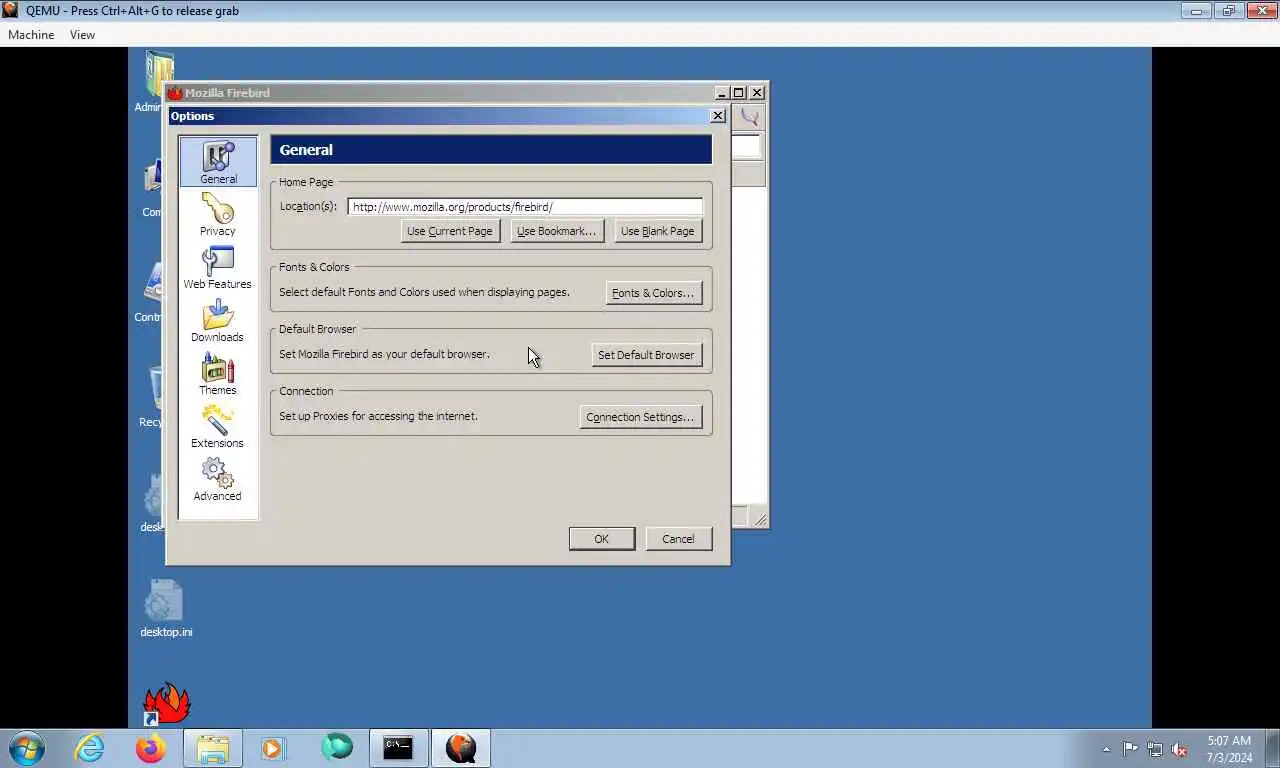The height and width of the screenshot is (768, 1280).
Task: Click the home page Location(s) field
Action: pyautogui.click(x=525, y=207)
